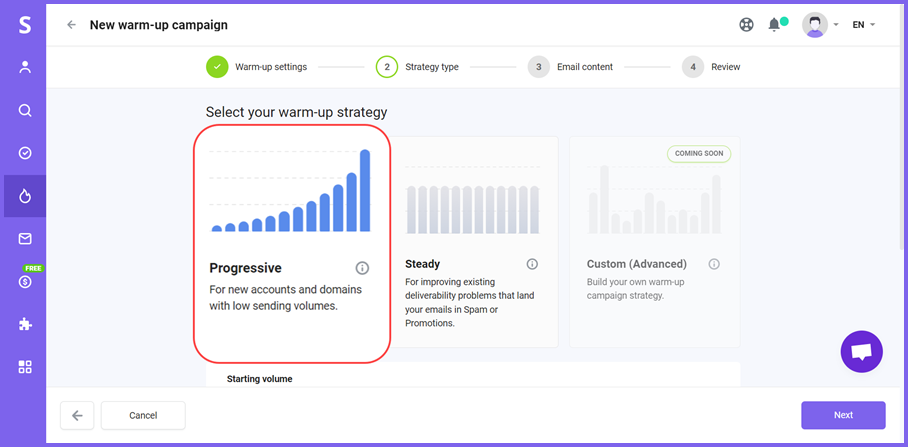Click the green completed checkmark step circle

(217, 67)
